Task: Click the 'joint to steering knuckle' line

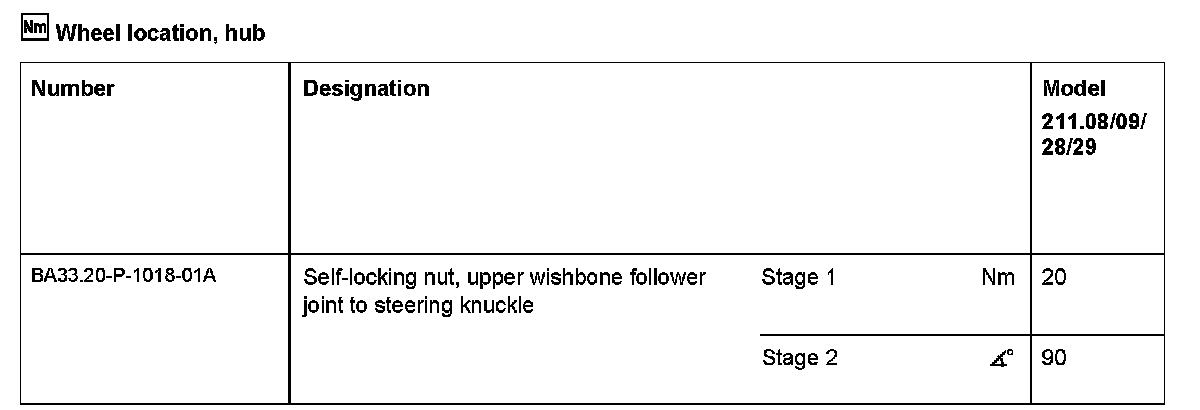Action: pos(417,305)
